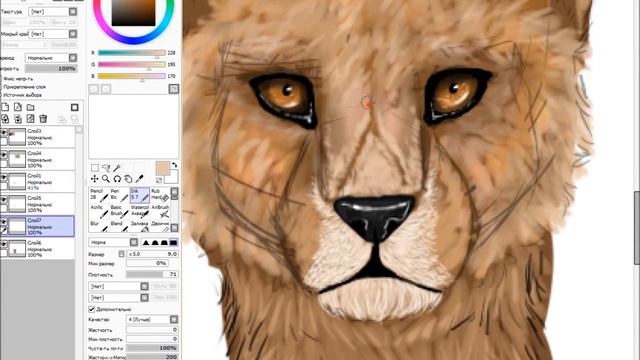Create a new layer folder

click(x=31, y=107)
